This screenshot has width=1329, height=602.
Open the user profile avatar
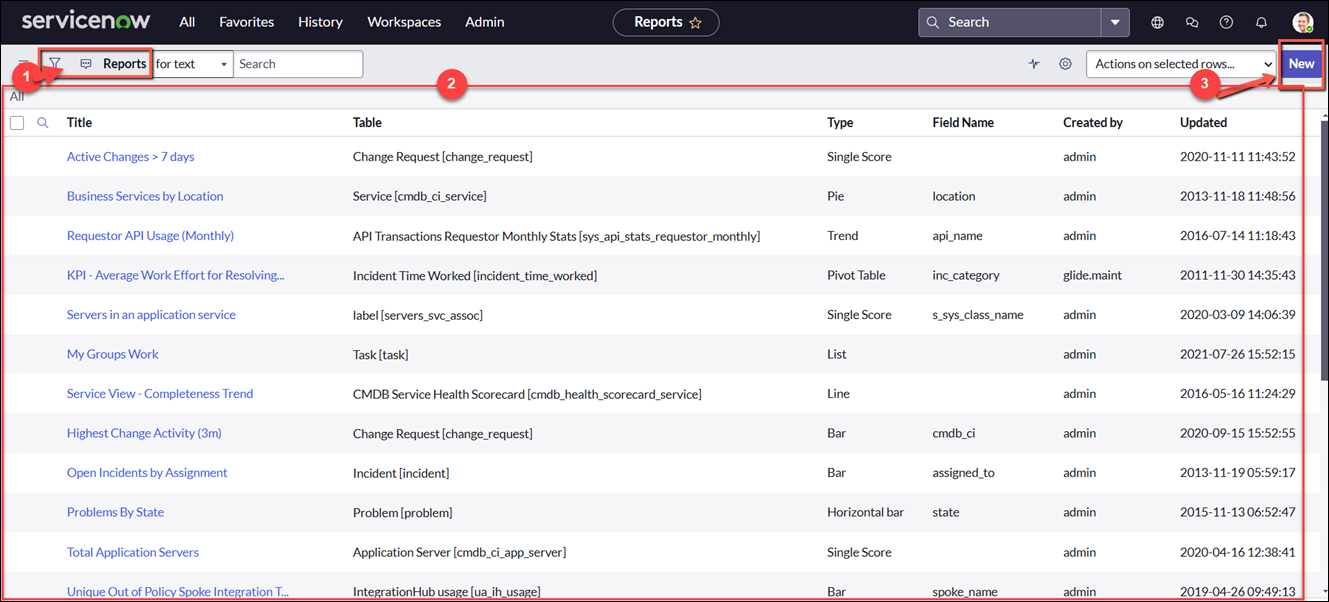(x=1302, y=22)
